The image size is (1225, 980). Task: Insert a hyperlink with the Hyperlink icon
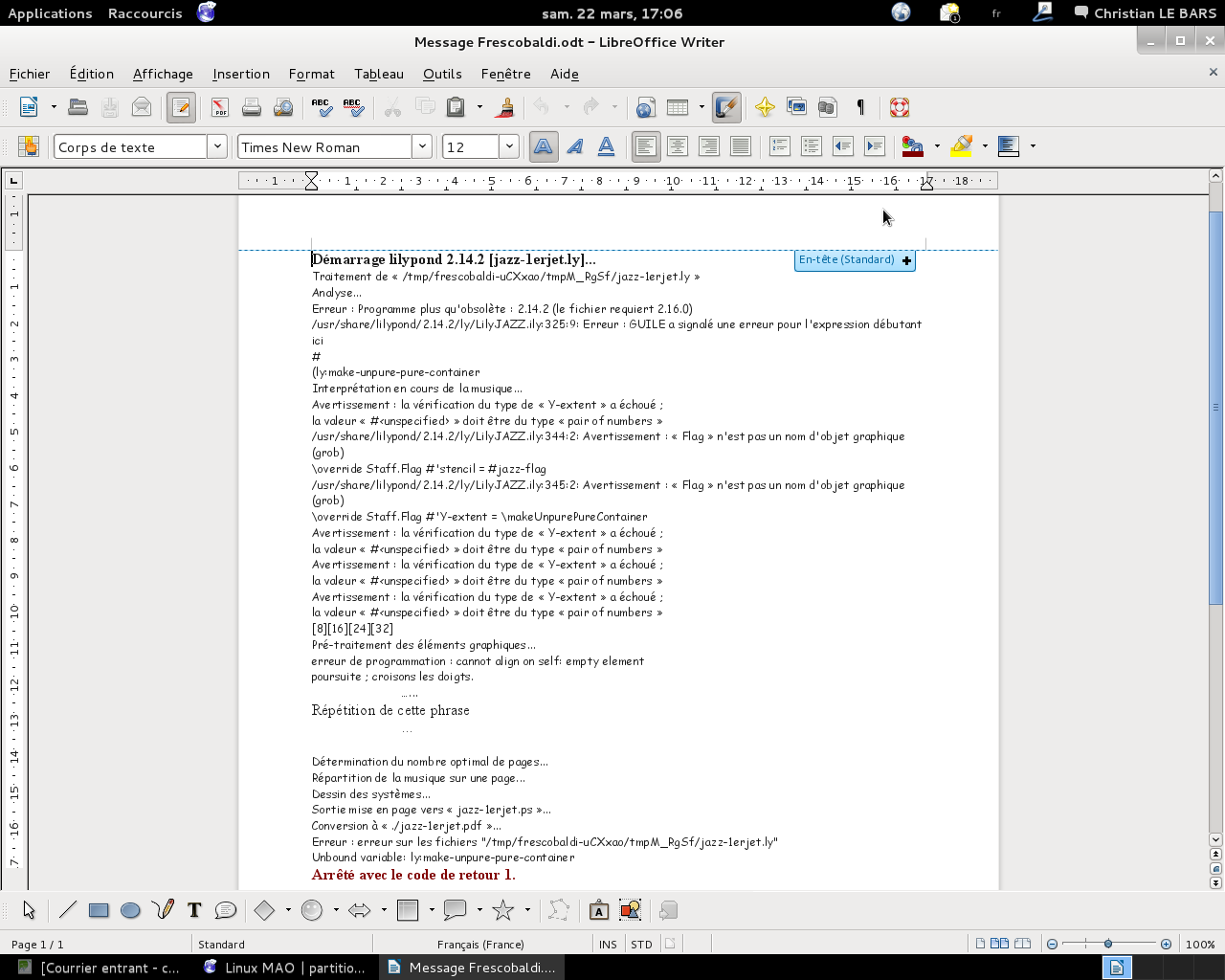tap(646, 107)
